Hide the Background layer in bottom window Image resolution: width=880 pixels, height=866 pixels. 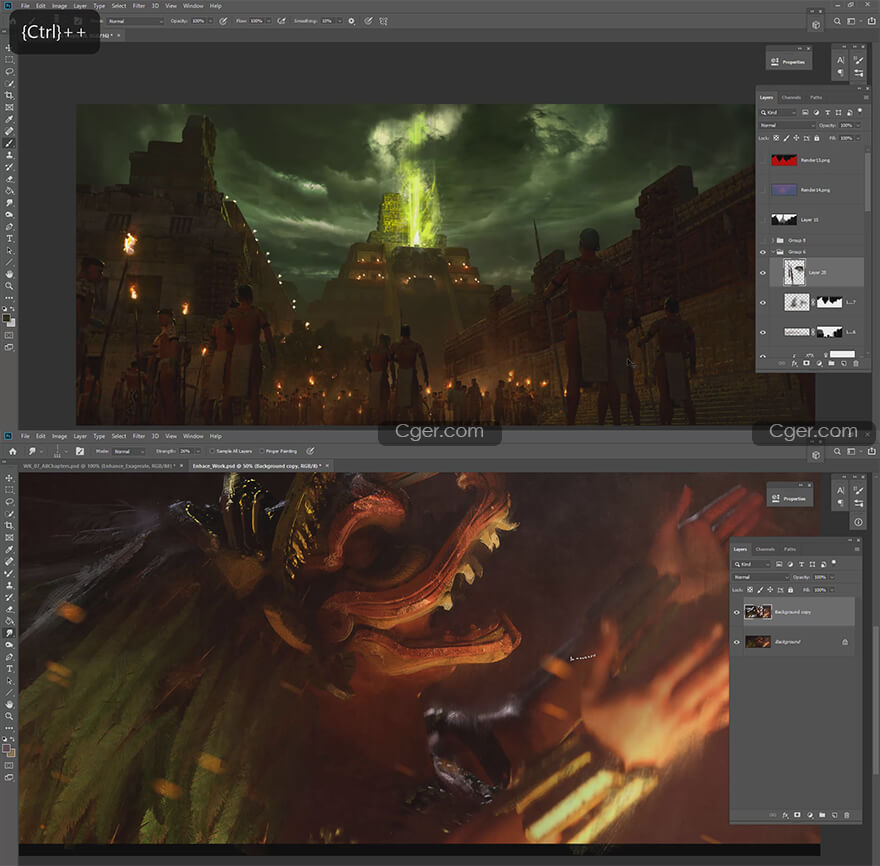coord(737,642)
